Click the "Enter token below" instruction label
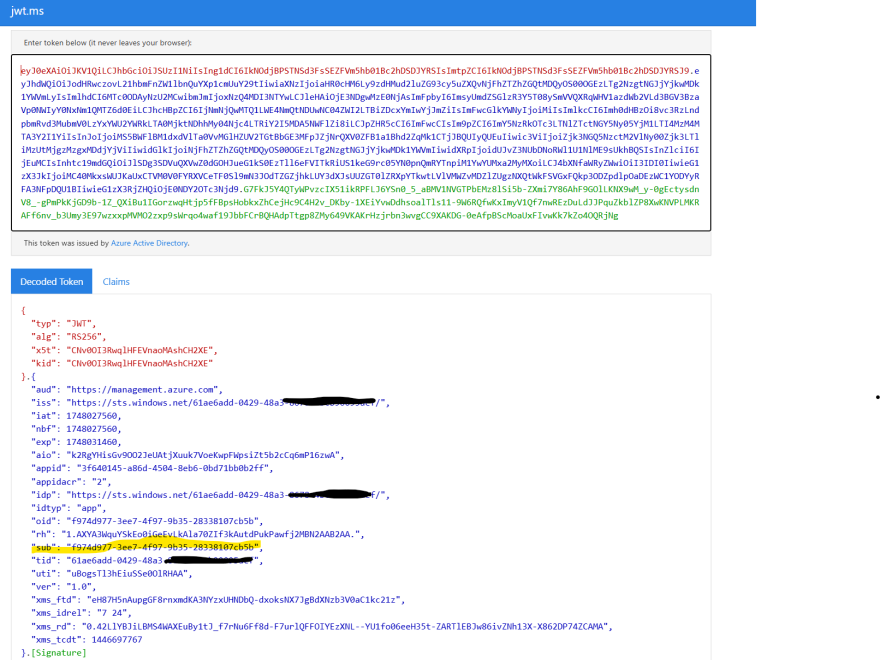This screenshot has height=660, width=880. pos(107,43)
